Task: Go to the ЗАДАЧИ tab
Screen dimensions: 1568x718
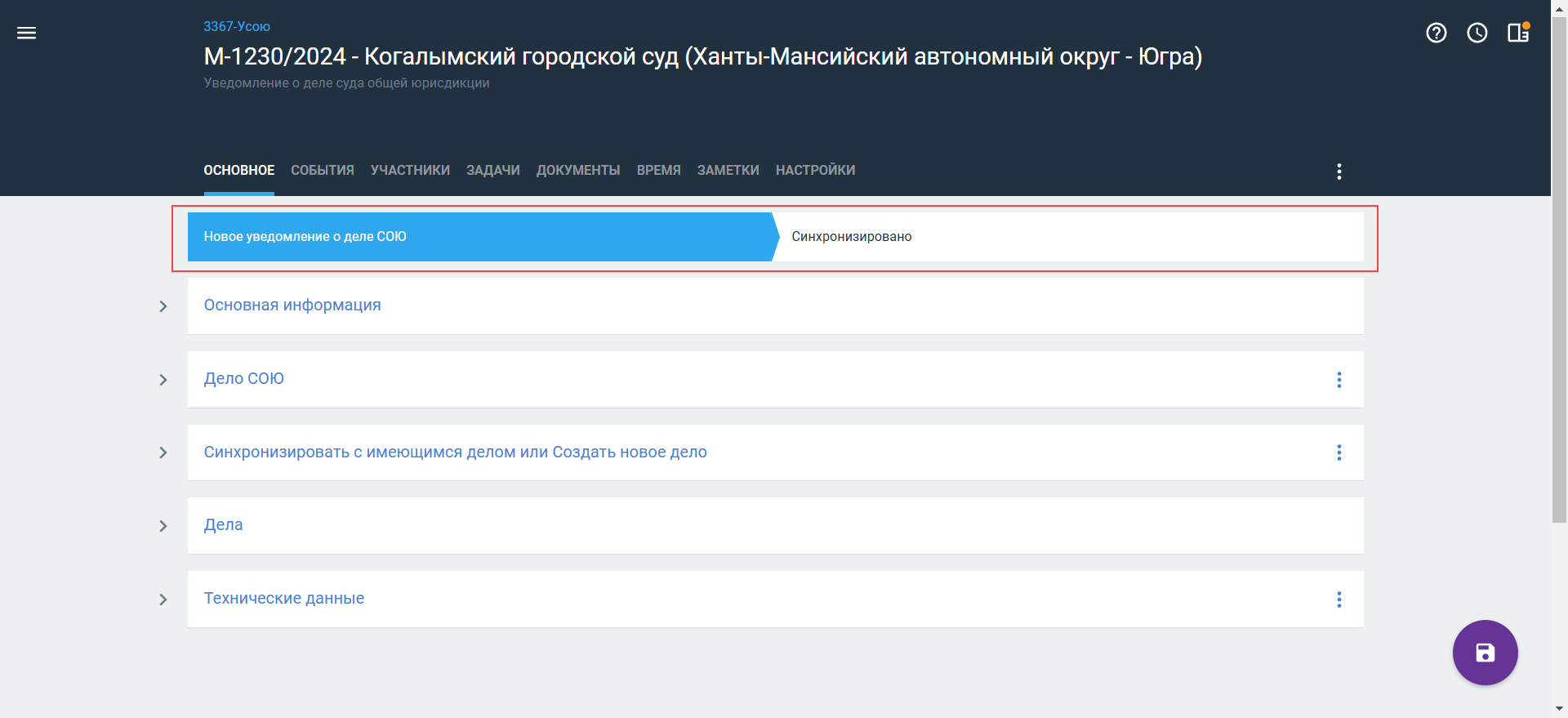Action: click(x=493, y=170)
